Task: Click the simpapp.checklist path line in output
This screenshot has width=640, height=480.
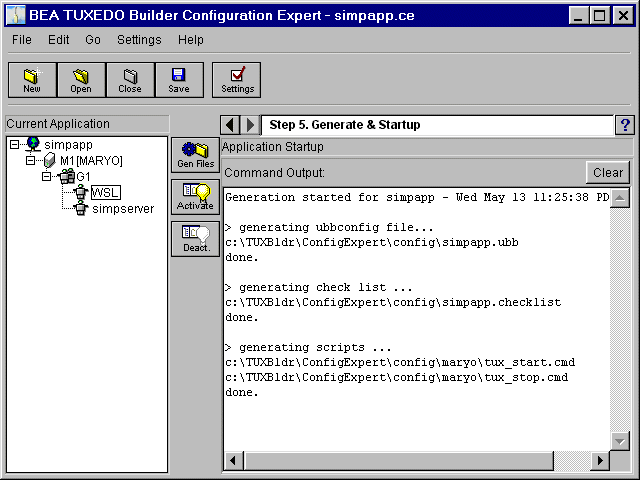Action: 393,302
